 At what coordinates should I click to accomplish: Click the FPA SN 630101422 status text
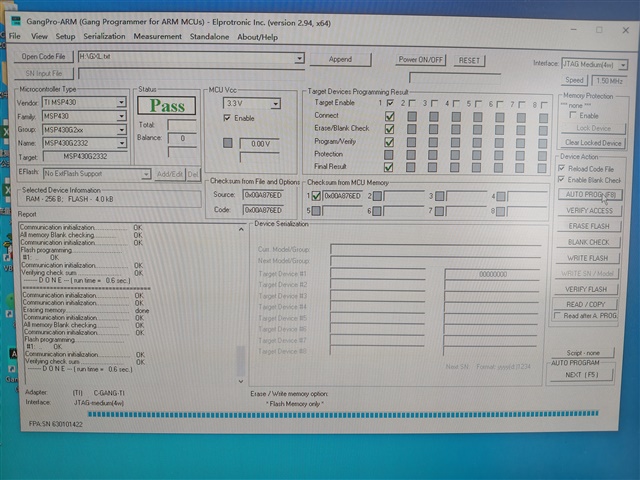56,424
